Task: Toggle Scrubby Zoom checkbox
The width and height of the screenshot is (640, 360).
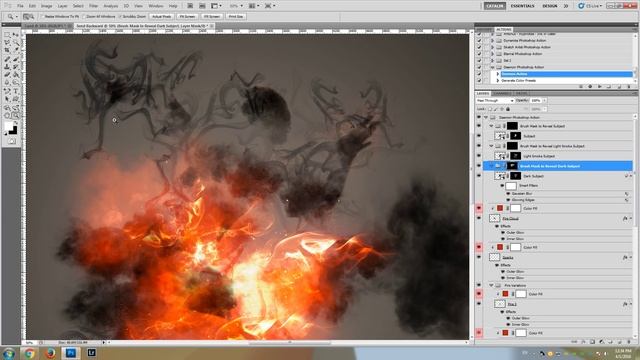Action: [120, 16]
